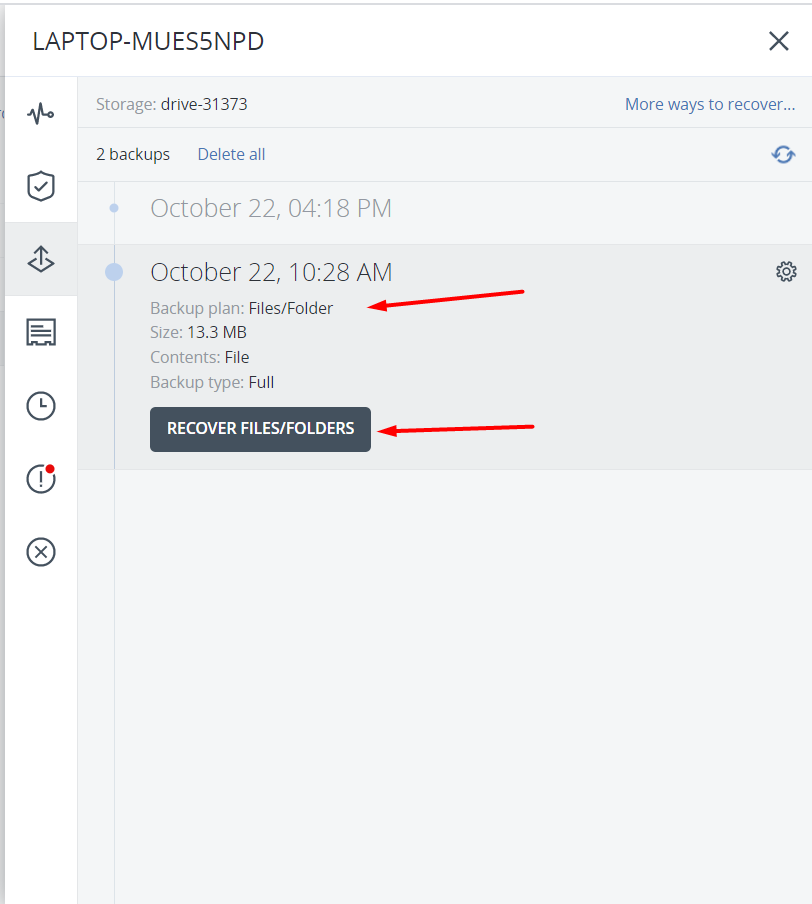Close the LAPTOP-MUES5NPD panel
The width and height of the screenshot is (812, 904).
pyautogui.click(x=778, y=41)
